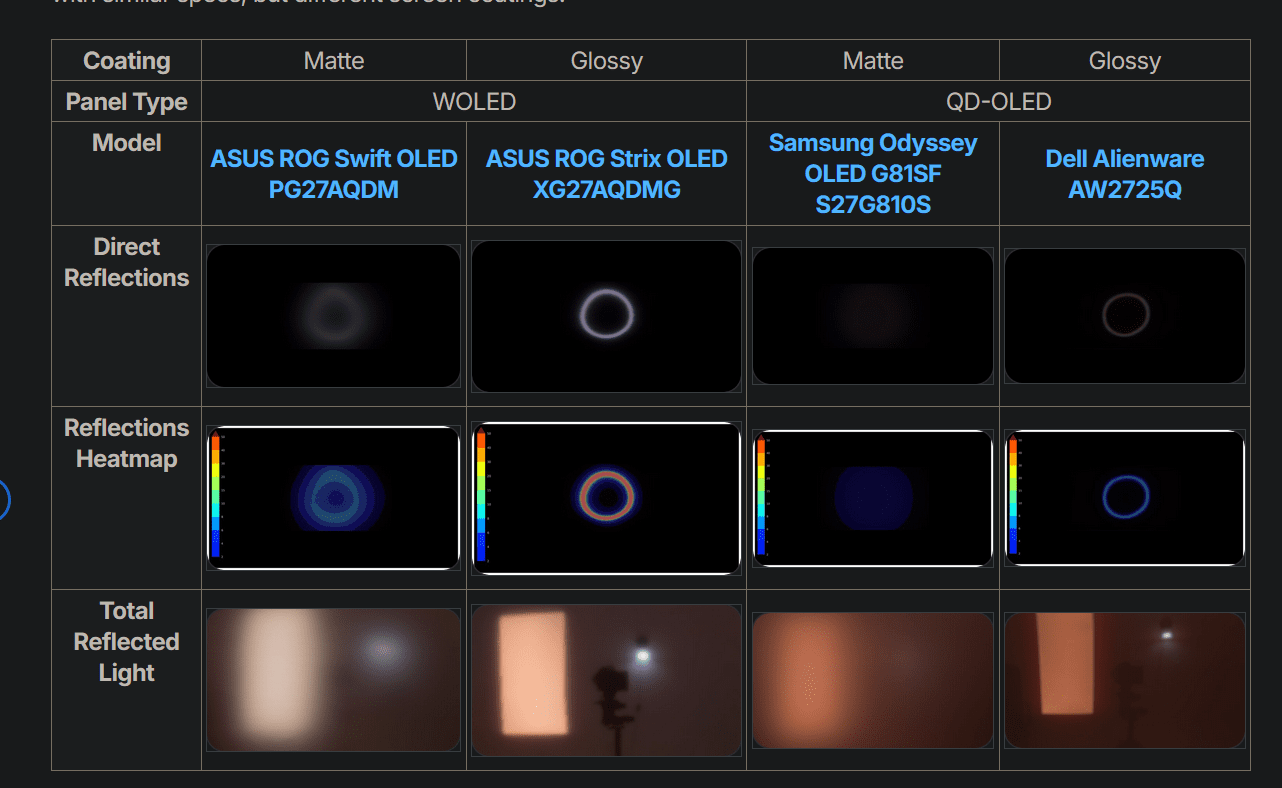Open the Dell Alienware AW2725Q link
Image resolution: width=1282 pixels, height=788 pixels.
pyautogui.click(x=1125, y=174)
